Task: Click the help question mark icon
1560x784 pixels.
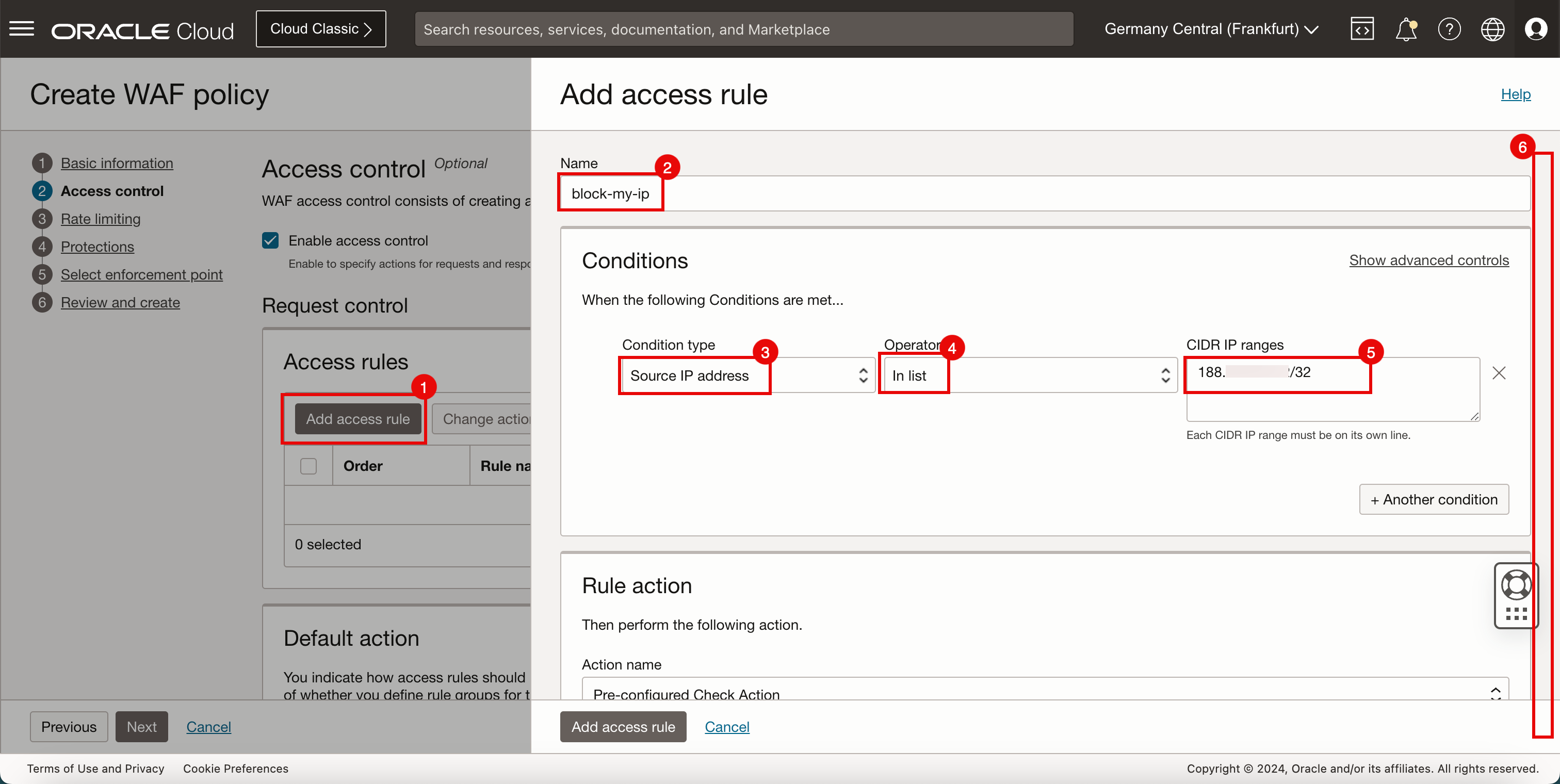Action: point(1449,29)
